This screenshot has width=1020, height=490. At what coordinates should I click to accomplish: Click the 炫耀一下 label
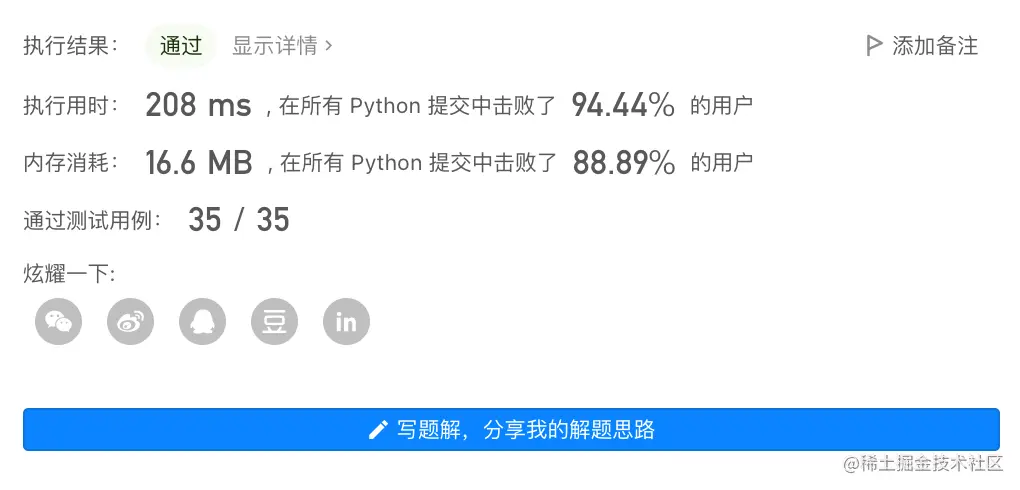69,274
